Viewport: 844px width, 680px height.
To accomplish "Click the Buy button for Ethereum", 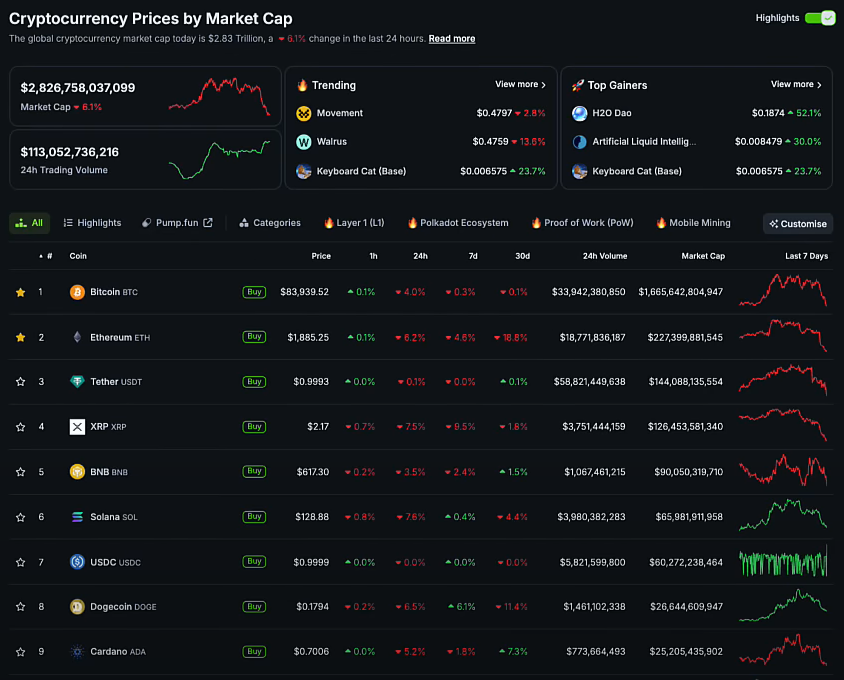I will 254,337.
